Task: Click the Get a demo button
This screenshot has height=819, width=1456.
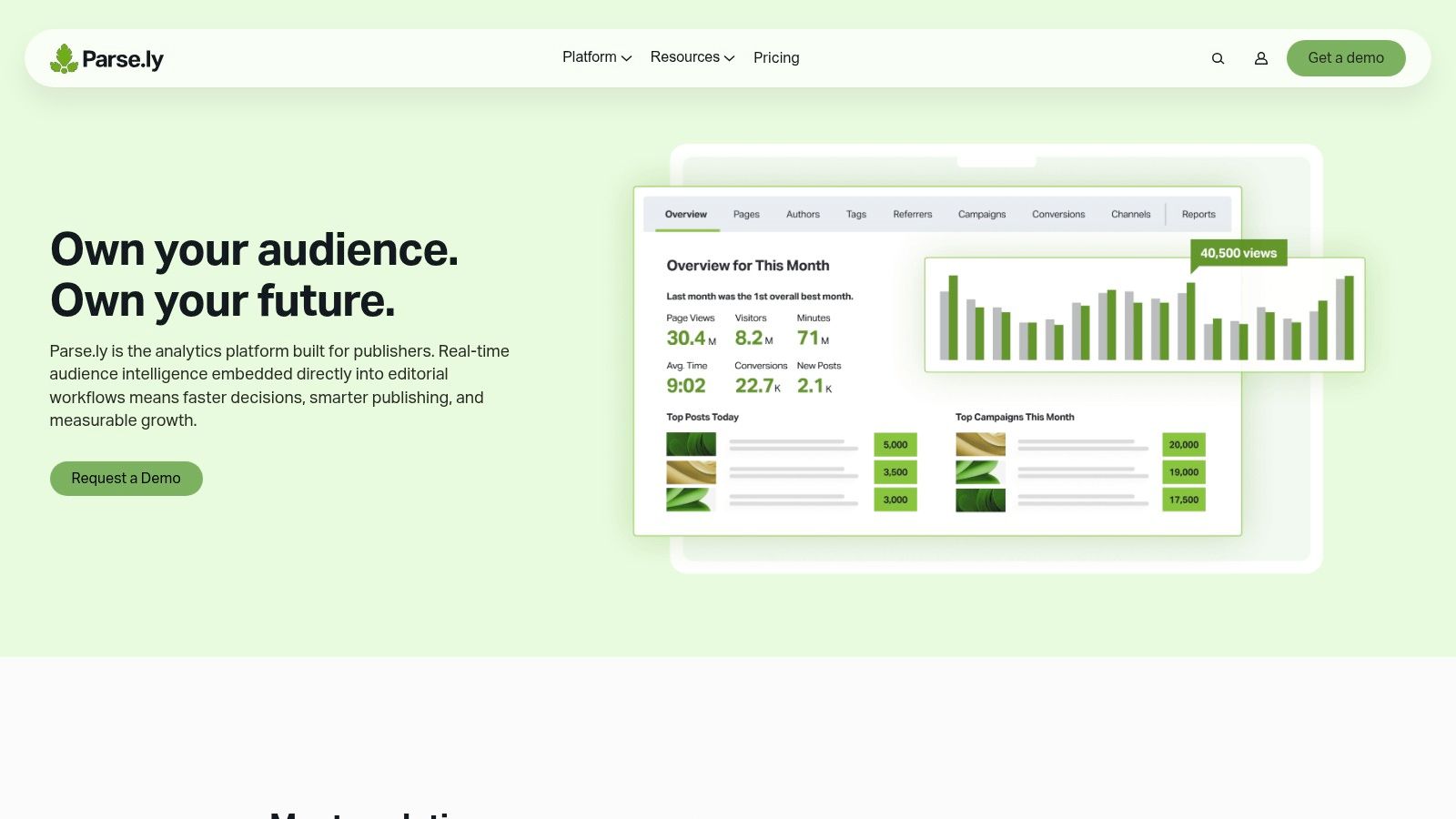Action: [x=1345, y=57]
